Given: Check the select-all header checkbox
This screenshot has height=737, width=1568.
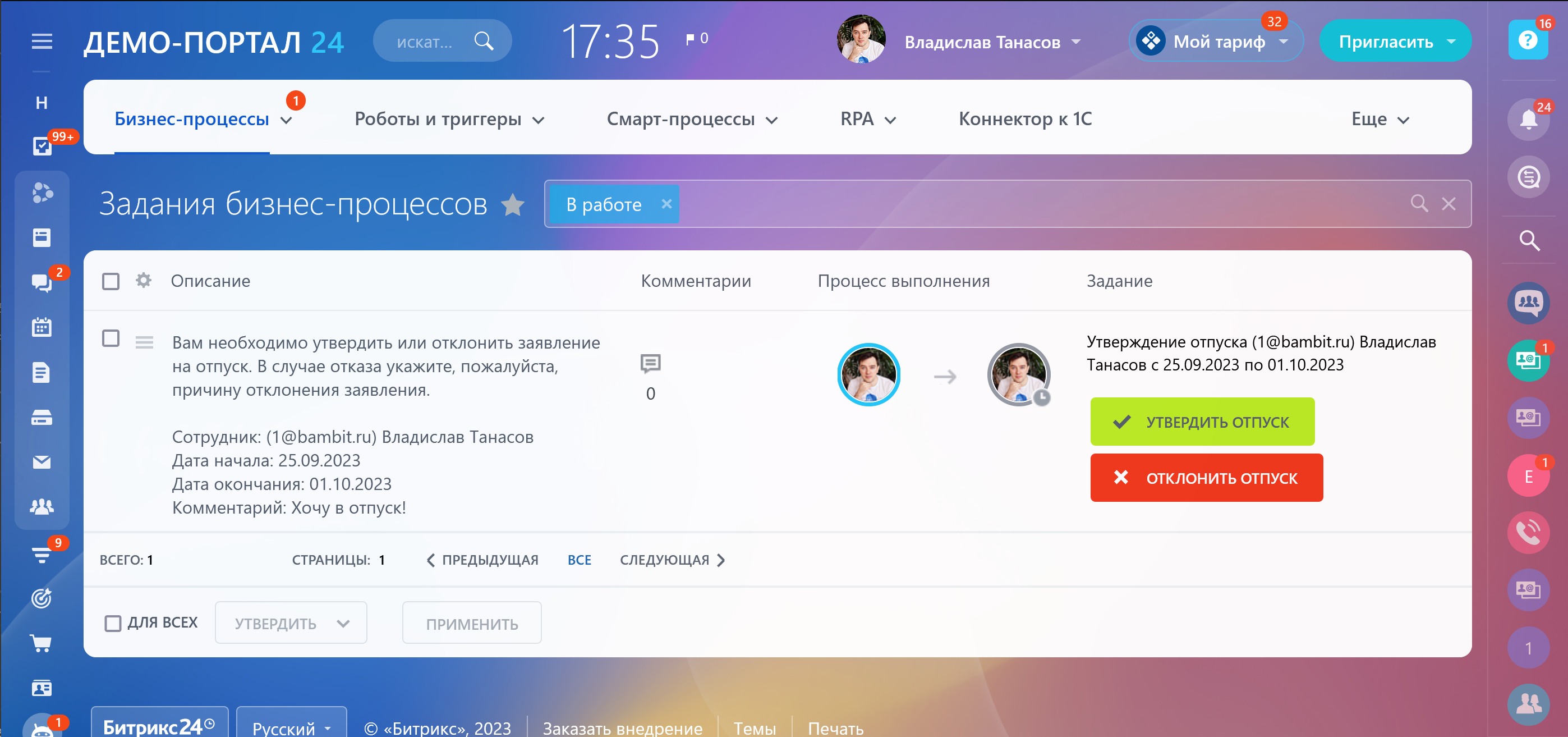Looking at the screenshot, I should click(x=111, y=281).
